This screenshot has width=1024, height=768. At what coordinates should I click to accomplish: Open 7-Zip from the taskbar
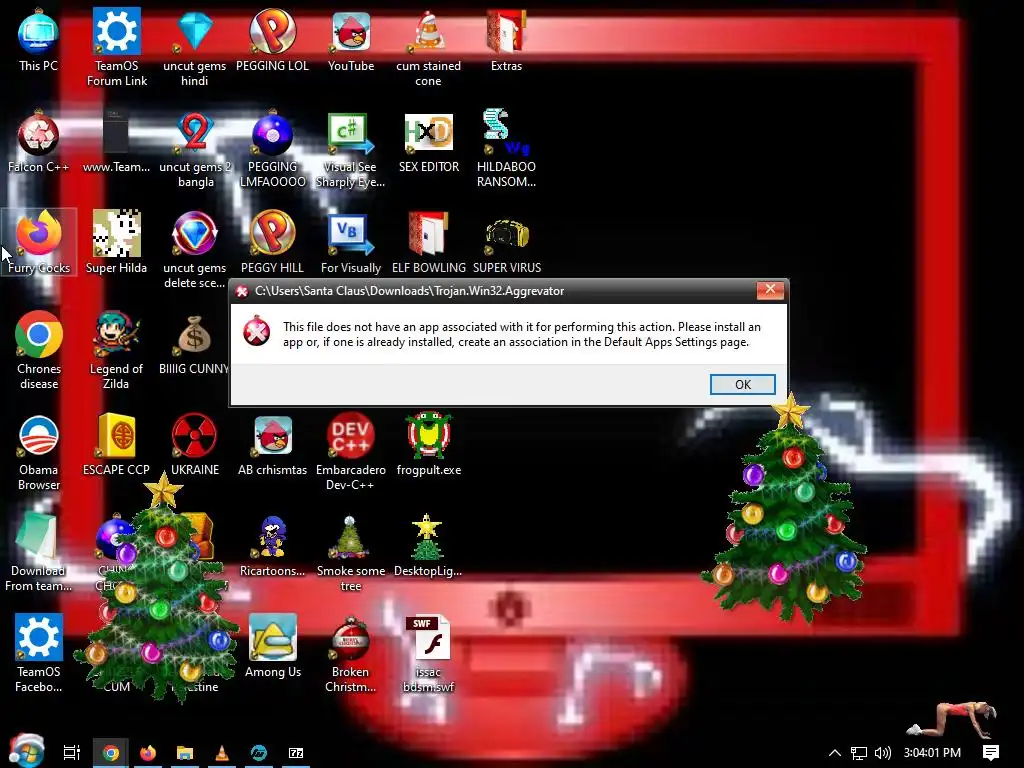[296, 753]
